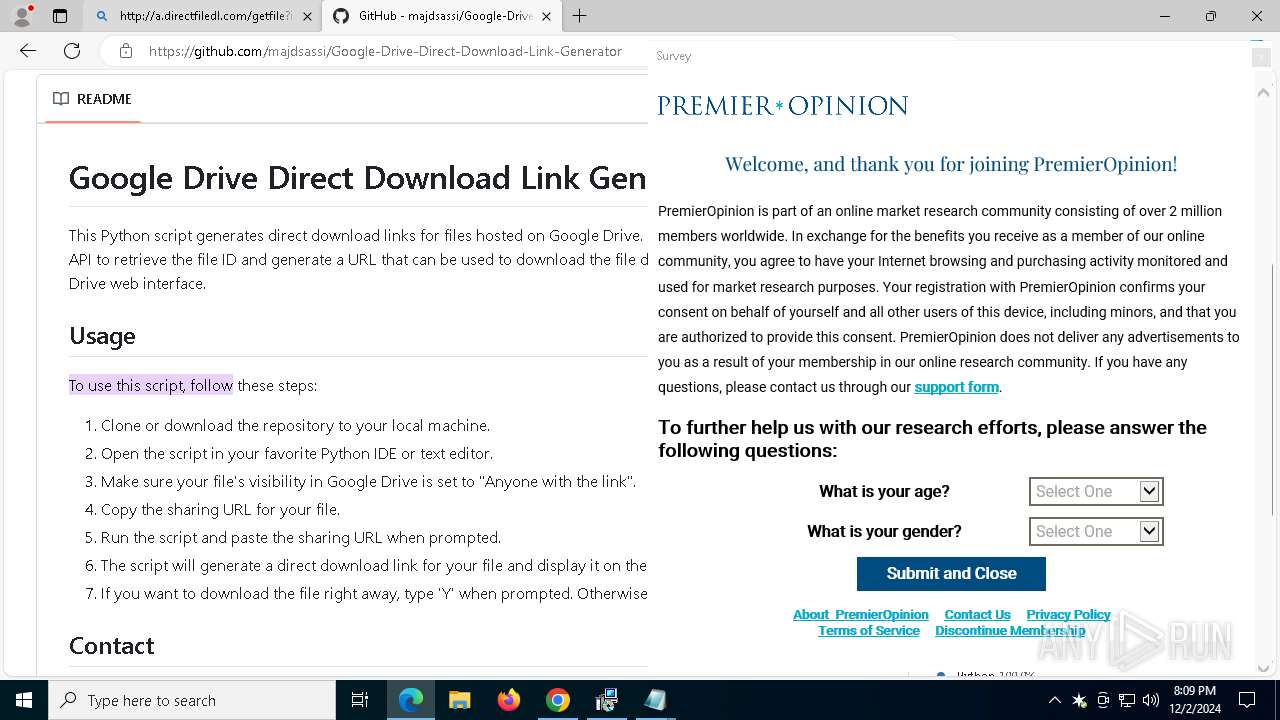Open the Terms of Service link

868,631
